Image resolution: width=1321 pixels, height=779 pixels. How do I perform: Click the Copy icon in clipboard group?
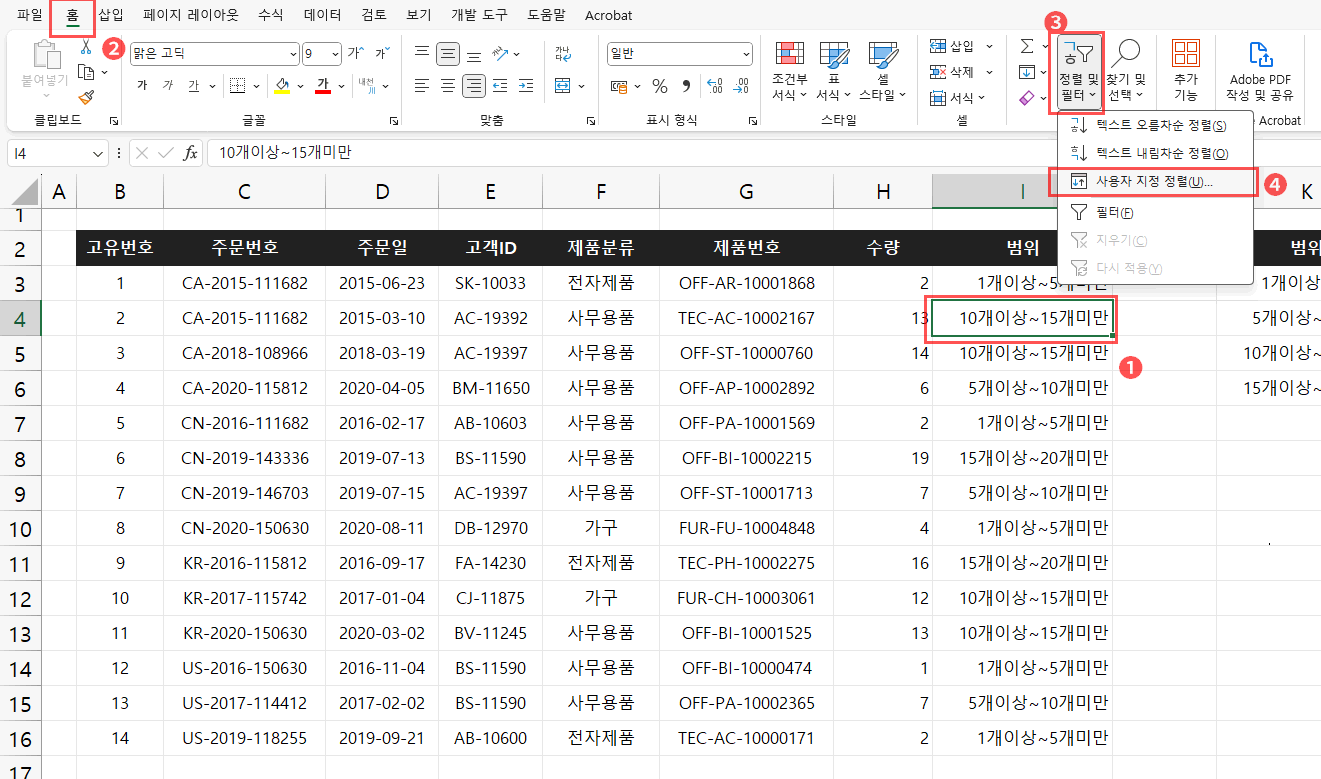[86, 72]
